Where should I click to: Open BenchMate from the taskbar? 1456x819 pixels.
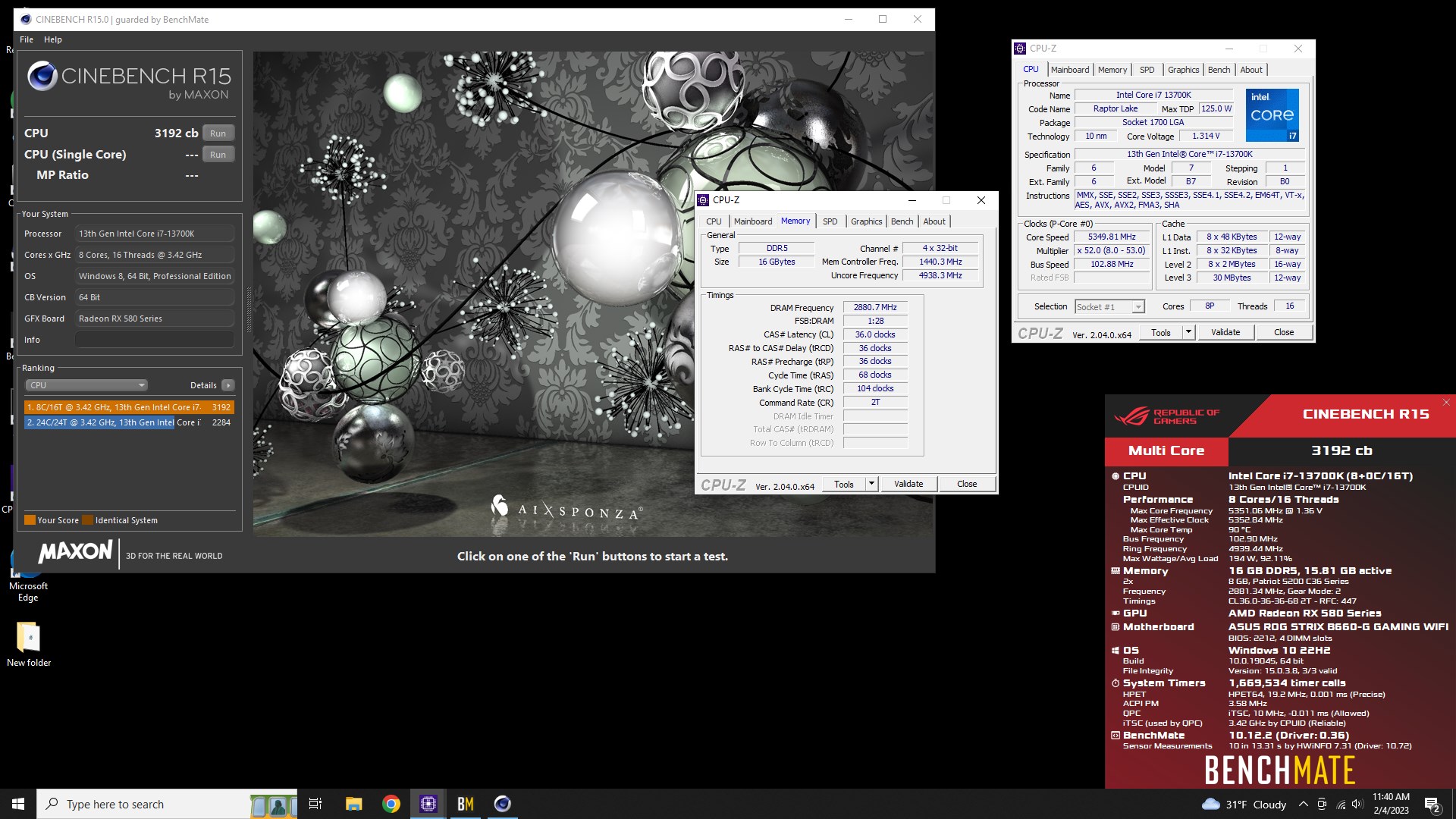[x=466, y=804]
